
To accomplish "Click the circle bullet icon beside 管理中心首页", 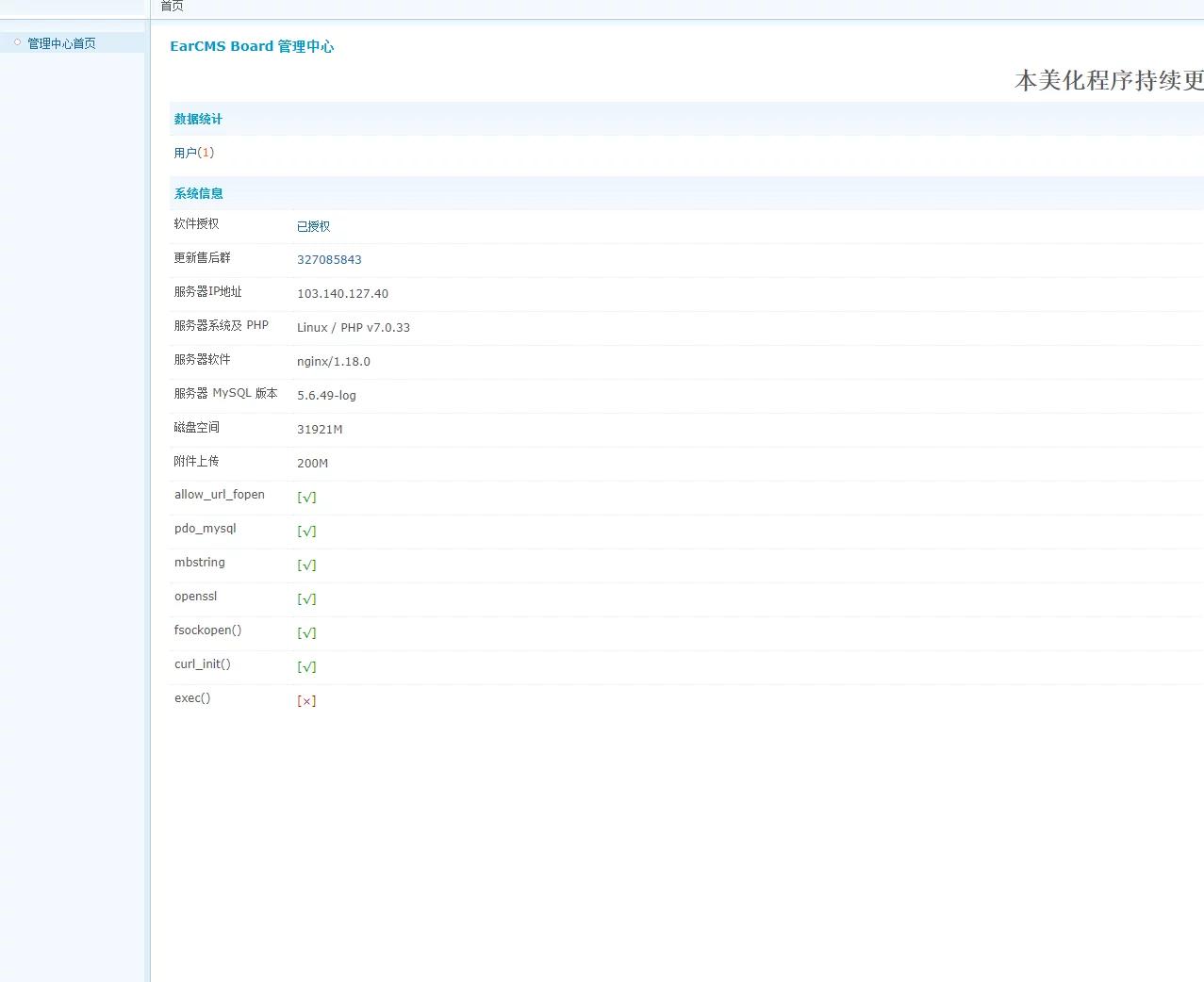I will point(16,42).
